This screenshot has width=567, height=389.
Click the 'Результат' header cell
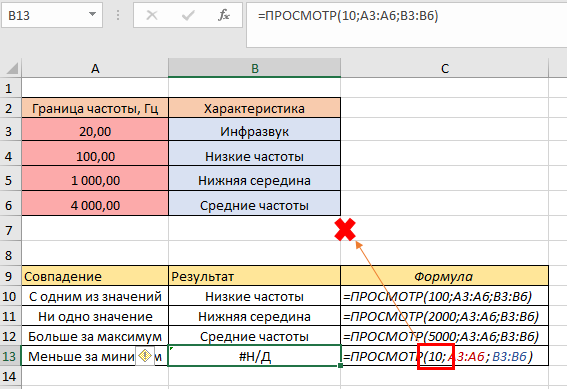coord(255,276)
